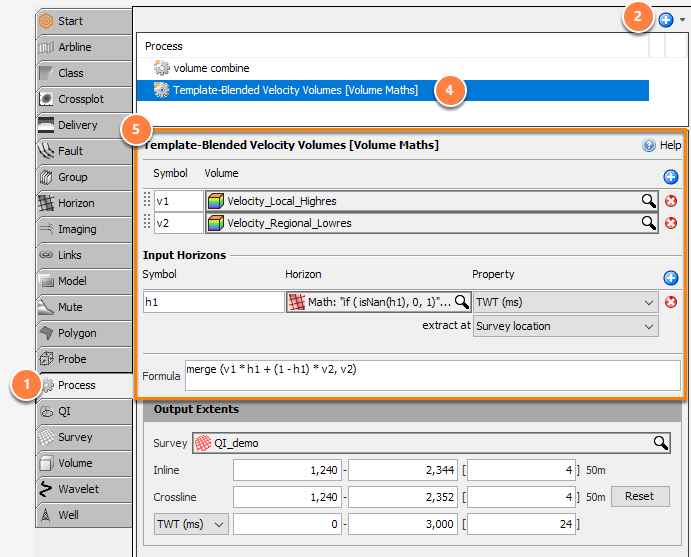Select the Process tab

tap(85, 385)
